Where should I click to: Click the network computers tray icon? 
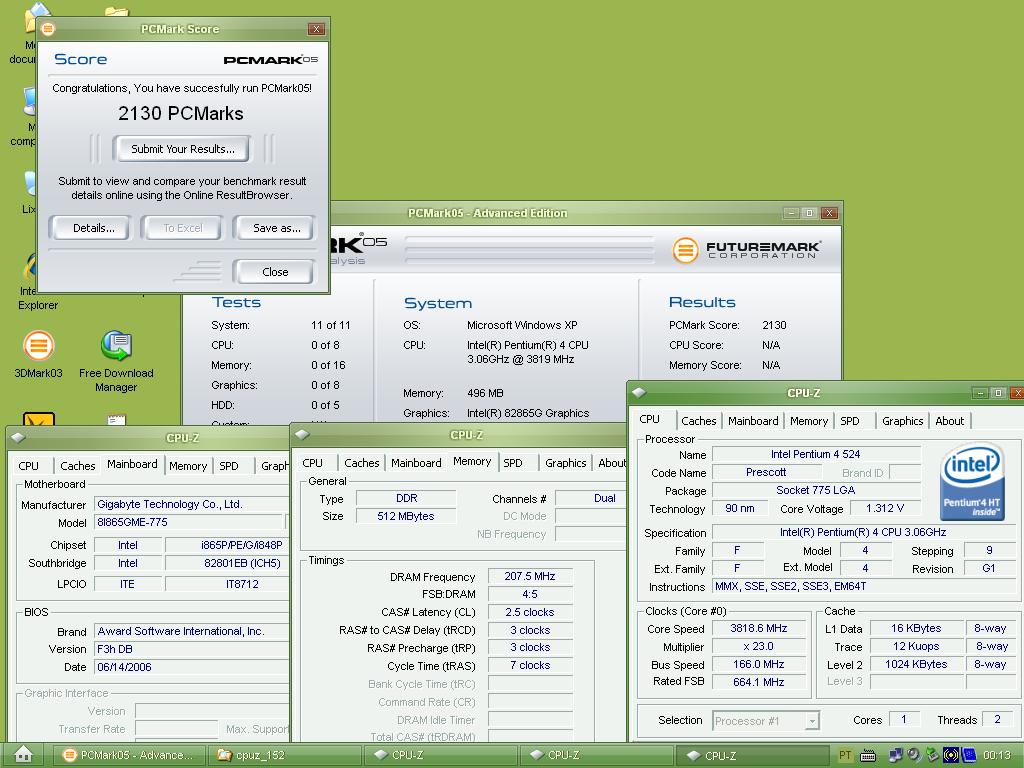[x=896, y=755]
